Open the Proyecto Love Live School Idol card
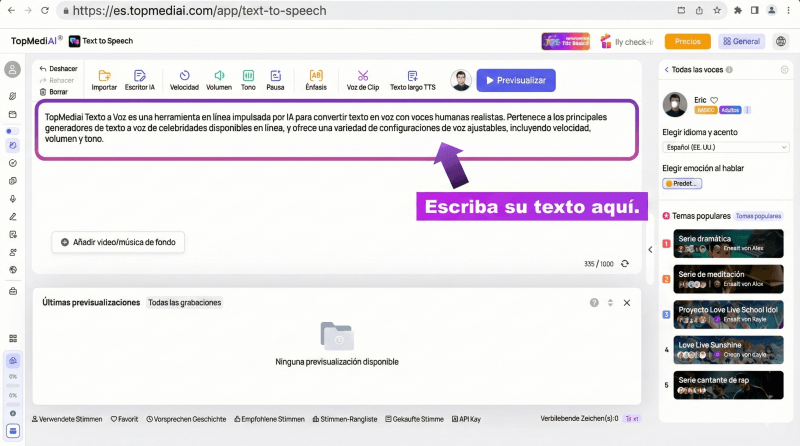Viewport: 800px width, 446px height. click(x=728, y=314)
